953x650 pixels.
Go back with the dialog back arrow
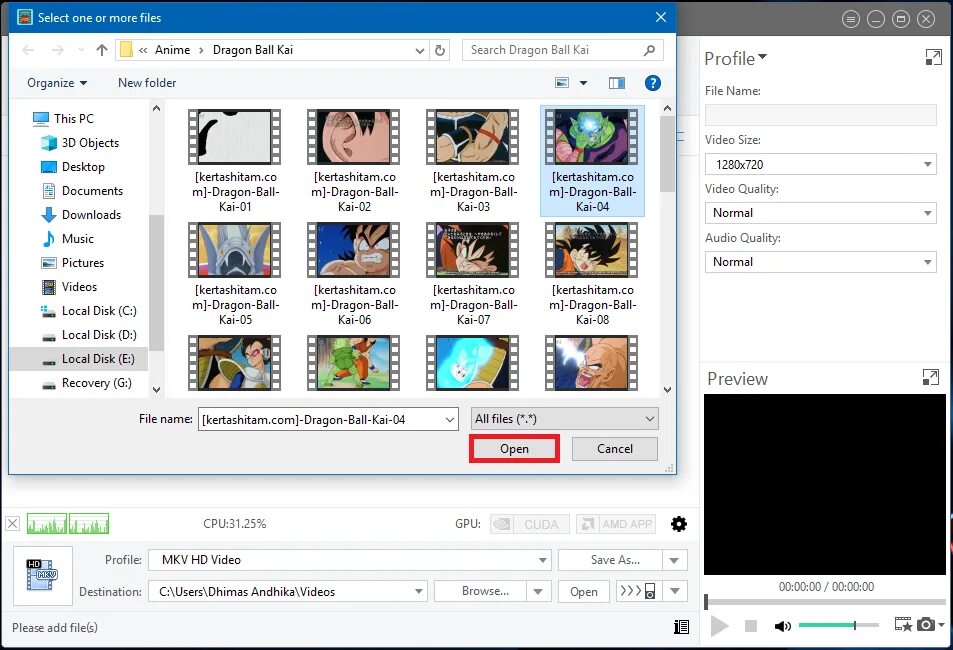(x=28, y=50)
